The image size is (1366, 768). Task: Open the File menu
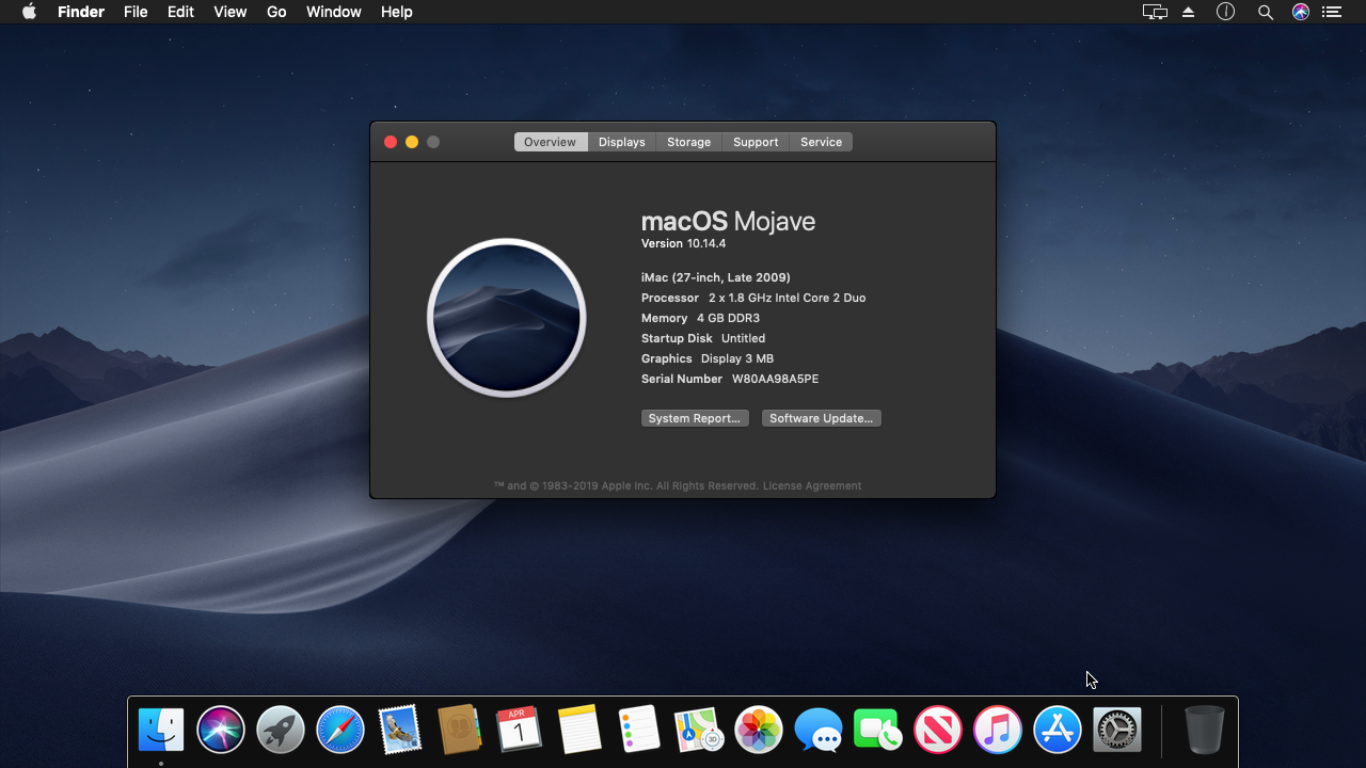tap(136, 12)
